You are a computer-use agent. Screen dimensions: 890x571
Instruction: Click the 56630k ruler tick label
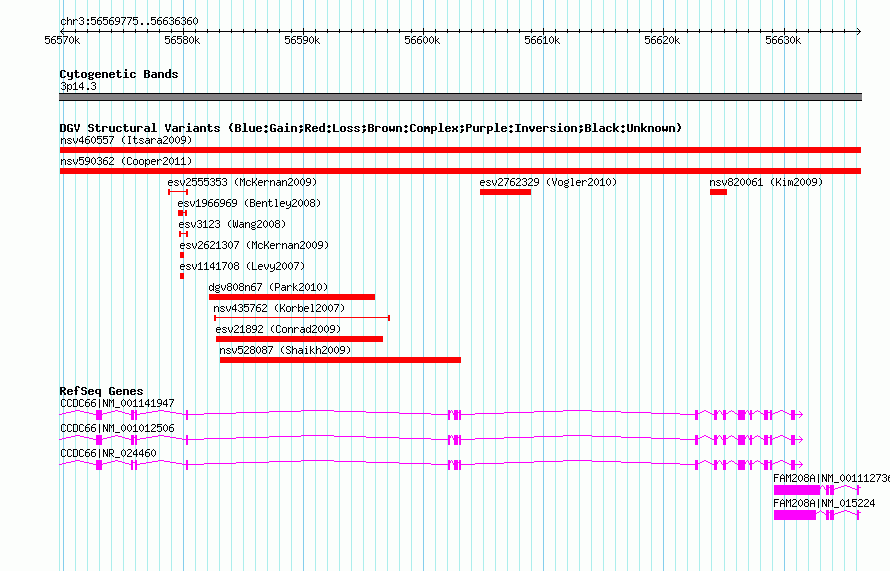click(x=783, y=40)
